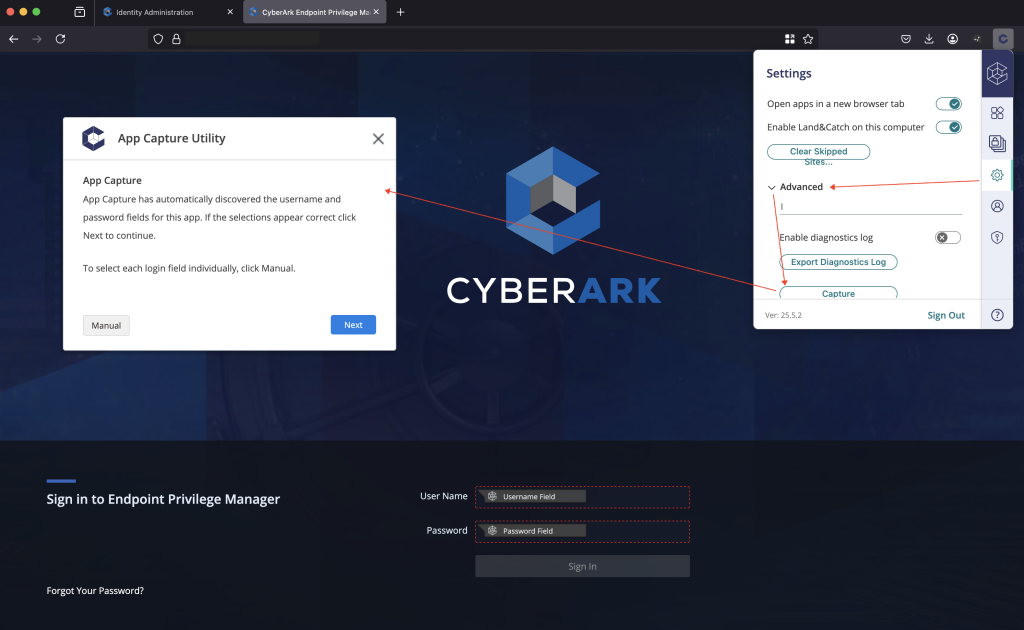Bookmark this page with the star
The width and height of the screenshot is (1024, 630).
[x=808, y=39]
